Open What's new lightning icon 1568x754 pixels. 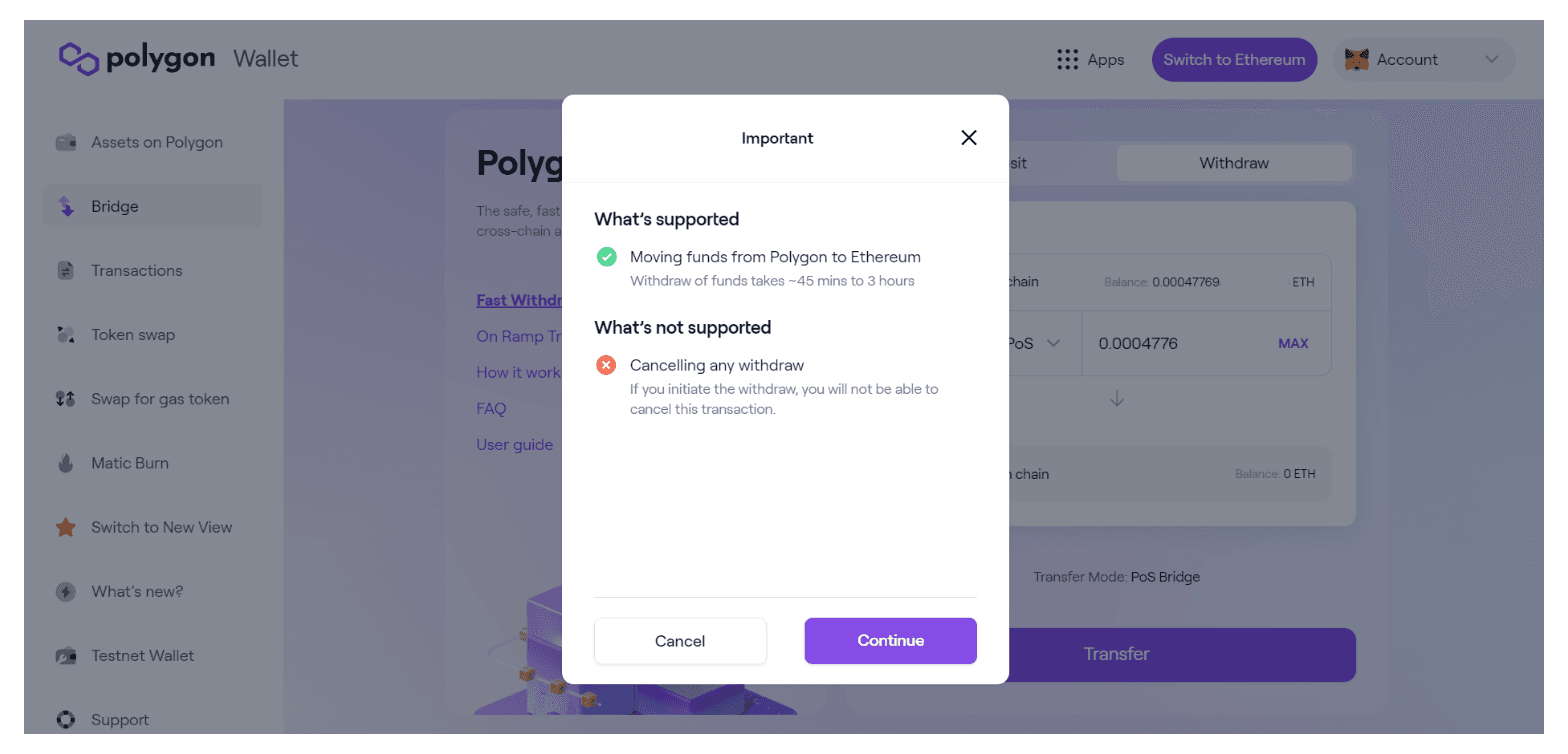(x=66, y=591)
